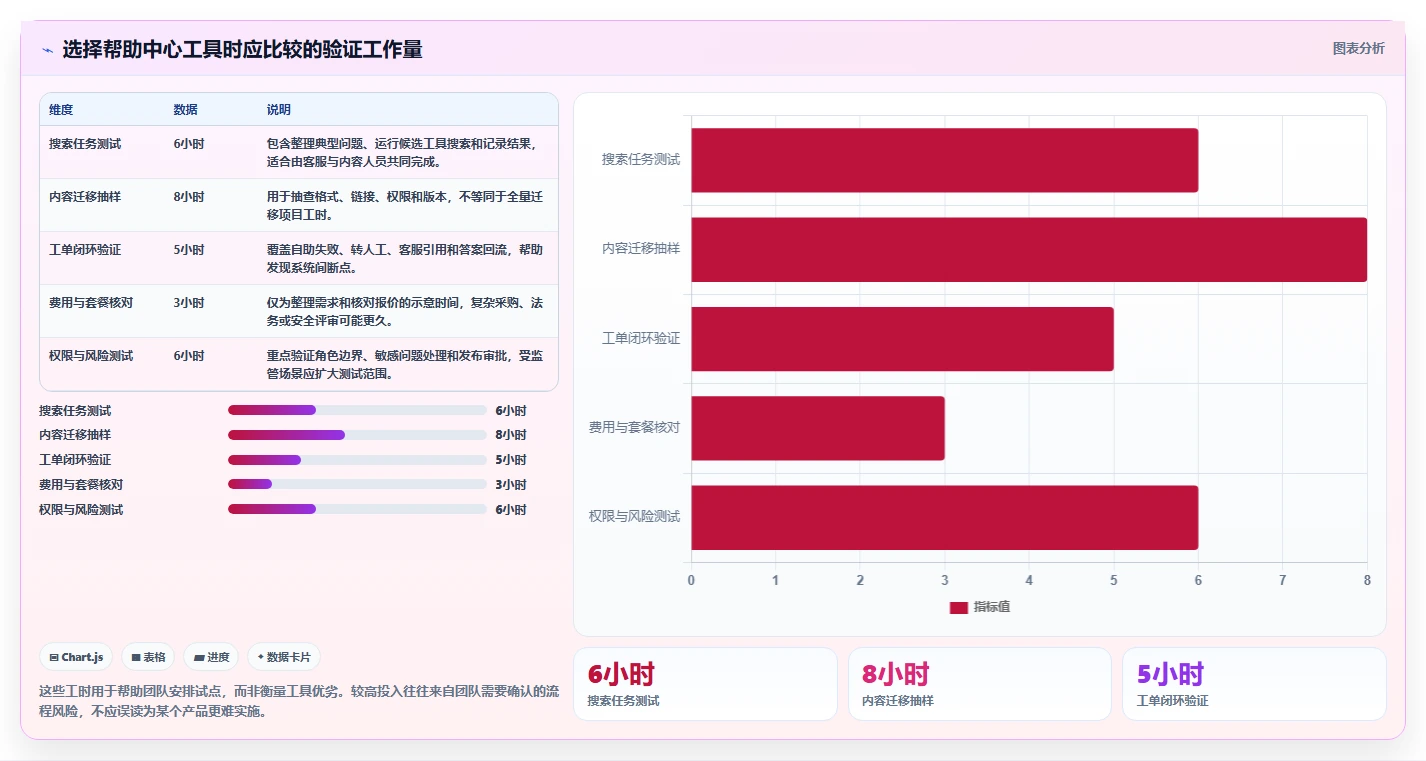Click the wave icon beside the page title
This screenshot has width=1426, height=761.
coord(47,50)
